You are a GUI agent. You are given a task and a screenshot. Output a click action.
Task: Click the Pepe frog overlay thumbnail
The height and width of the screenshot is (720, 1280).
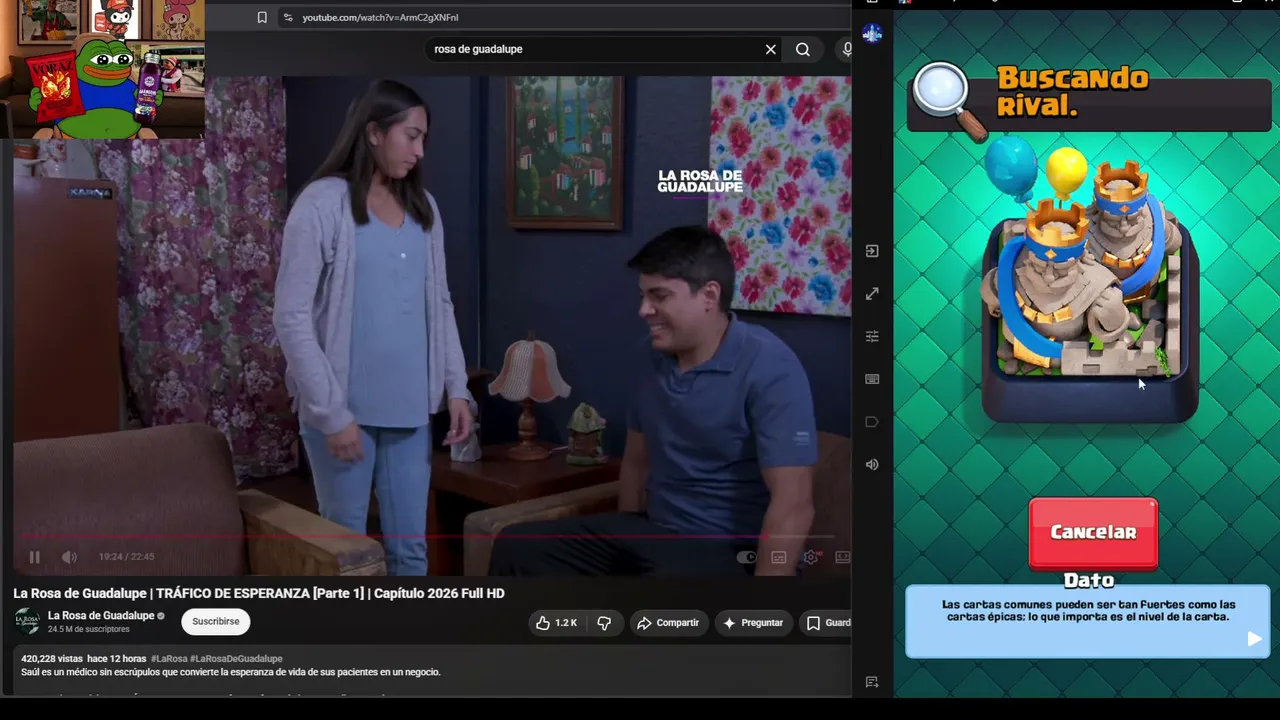(x=102, y=69)
